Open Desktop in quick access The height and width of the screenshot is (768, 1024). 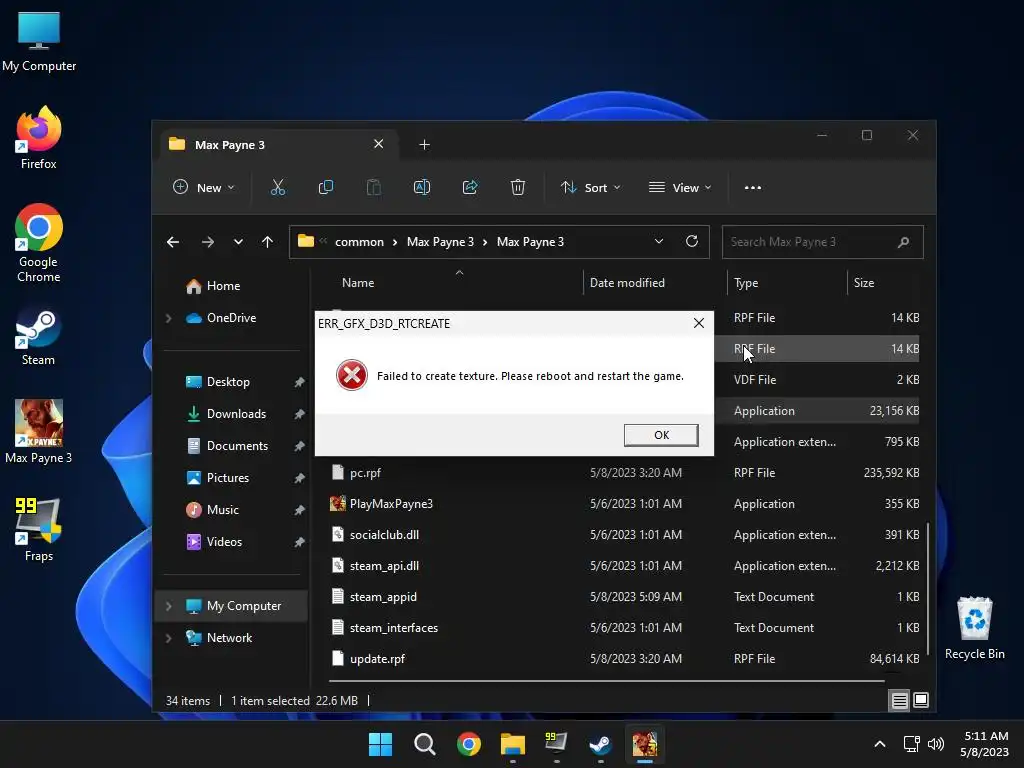pos(228,382)
